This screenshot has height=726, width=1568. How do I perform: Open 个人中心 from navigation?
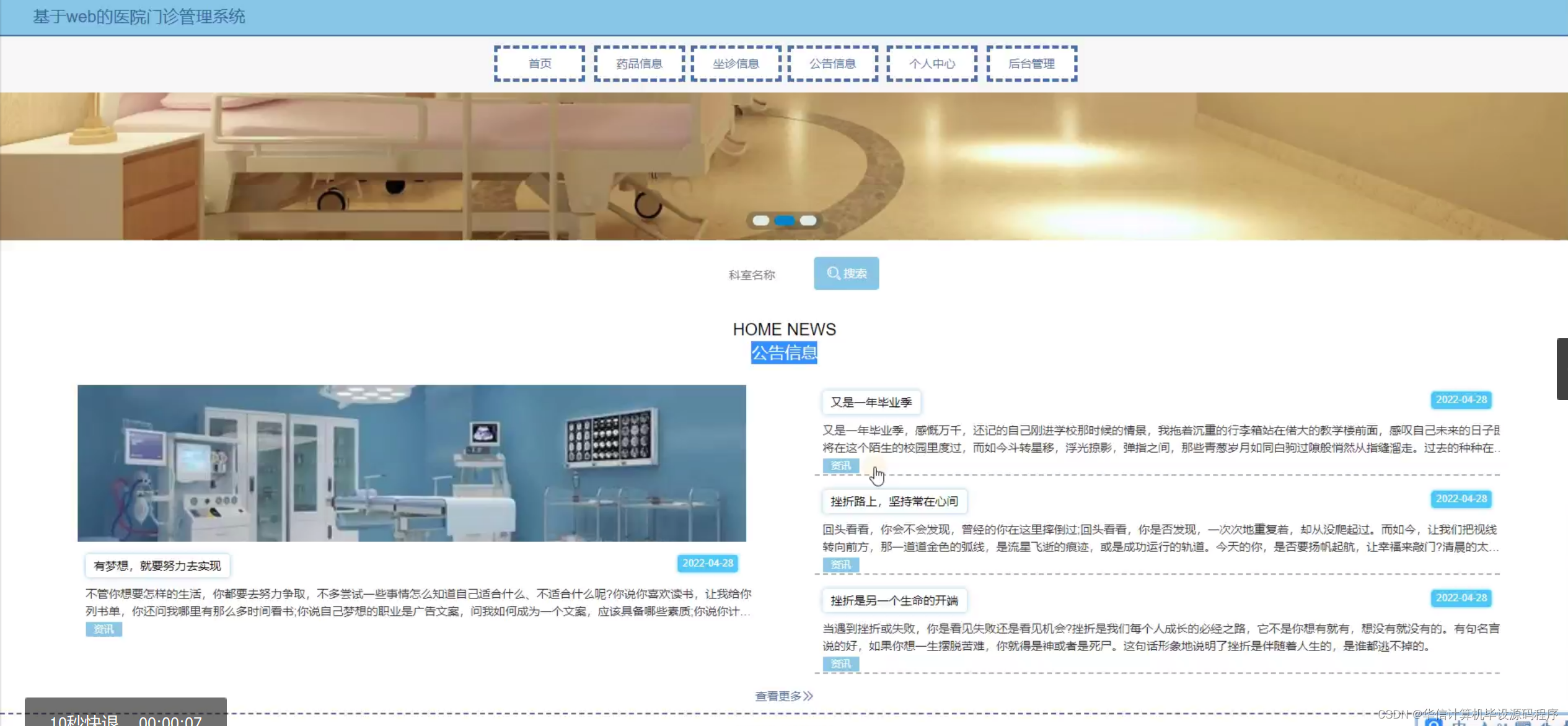(932, 63)
